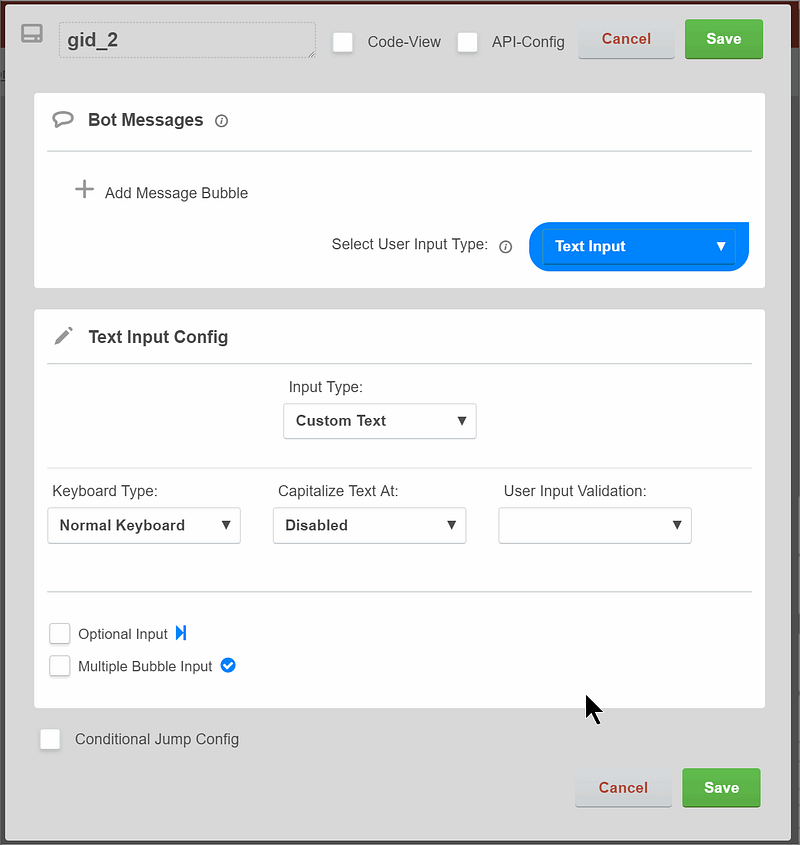Open the User Input Validation dropdown
800x845 pixels.
[x=595, y=525]
